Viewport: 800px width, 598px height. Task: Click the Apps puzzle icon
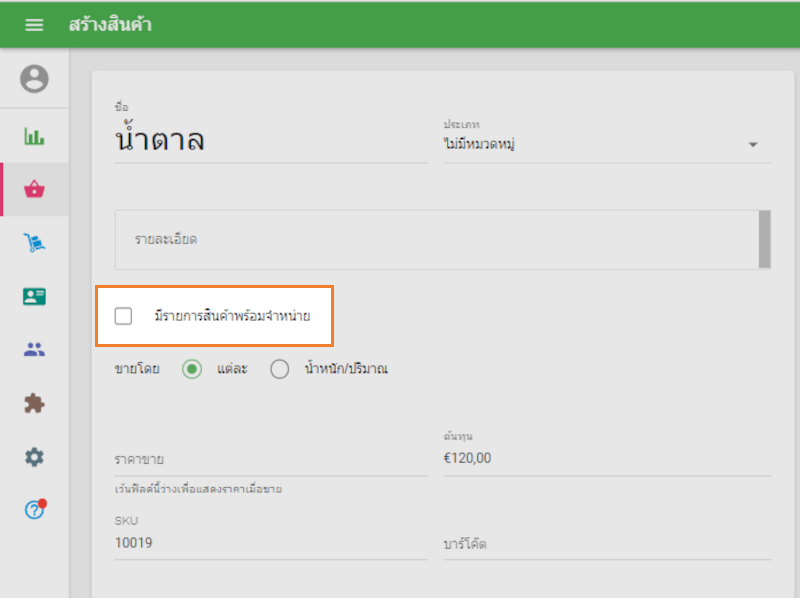(x=33, y=402)
